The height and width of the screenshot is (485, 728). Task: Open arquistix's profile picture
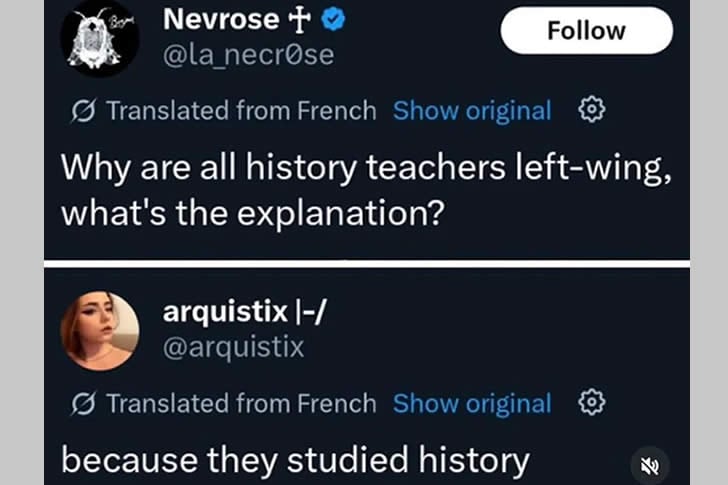[100, 331]
